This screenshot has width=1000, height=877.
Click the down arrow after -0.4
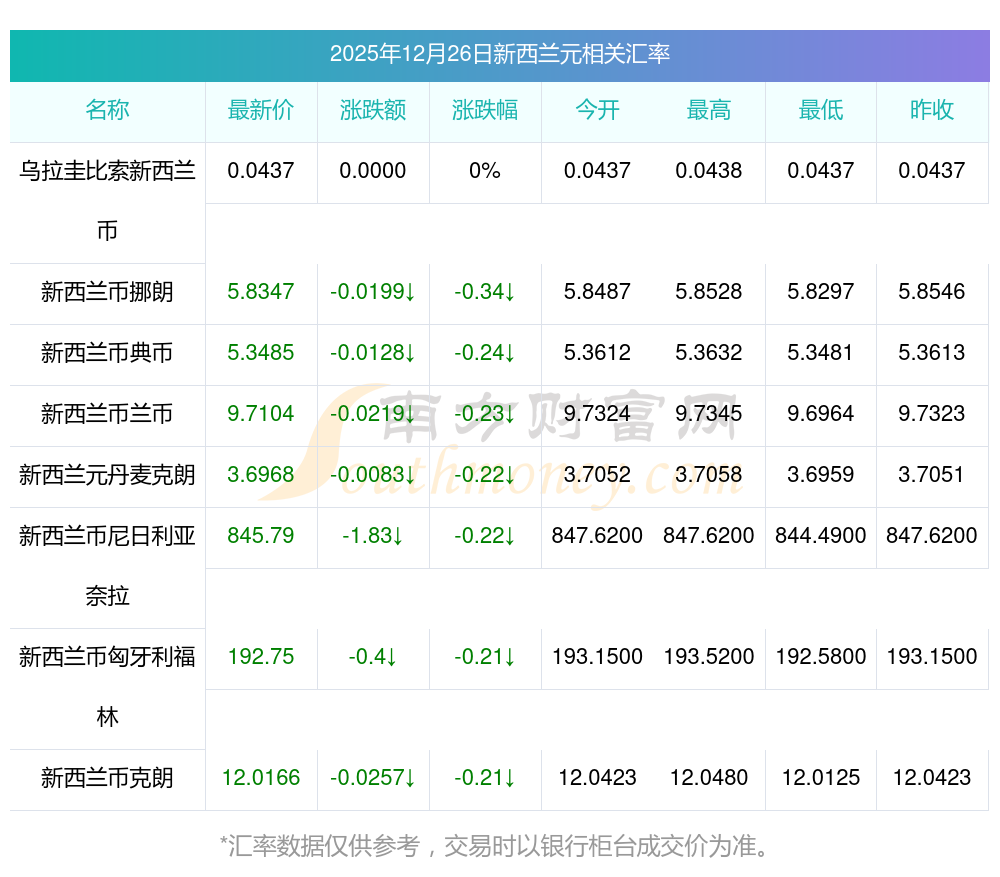[391, 658]
